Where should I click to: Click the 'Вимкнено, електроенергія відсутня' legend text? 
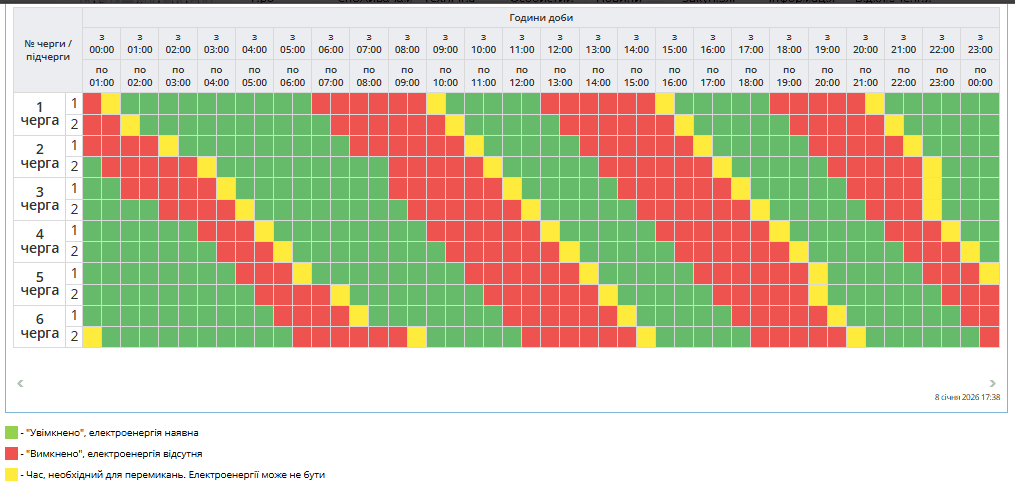coord(114,454)
